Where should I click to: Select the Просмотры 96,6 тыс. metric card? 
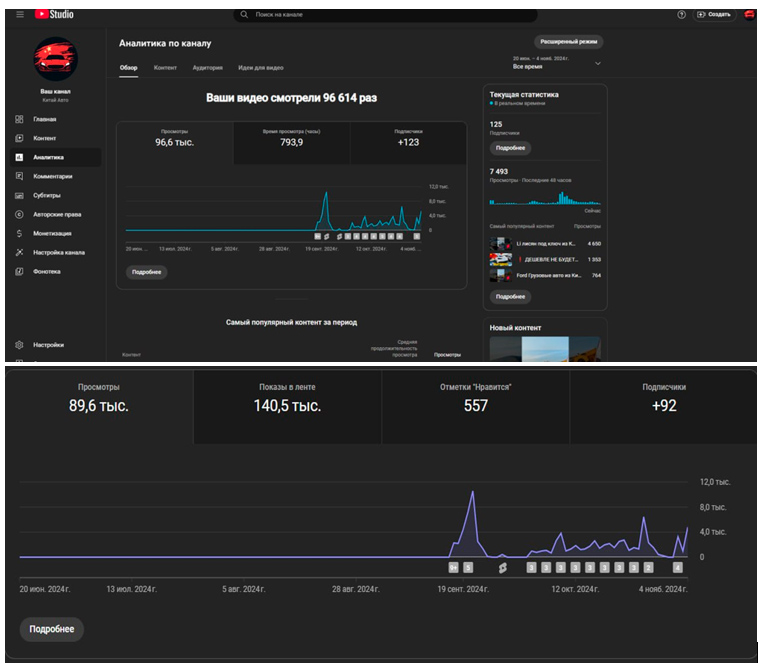tap(175, 143)
